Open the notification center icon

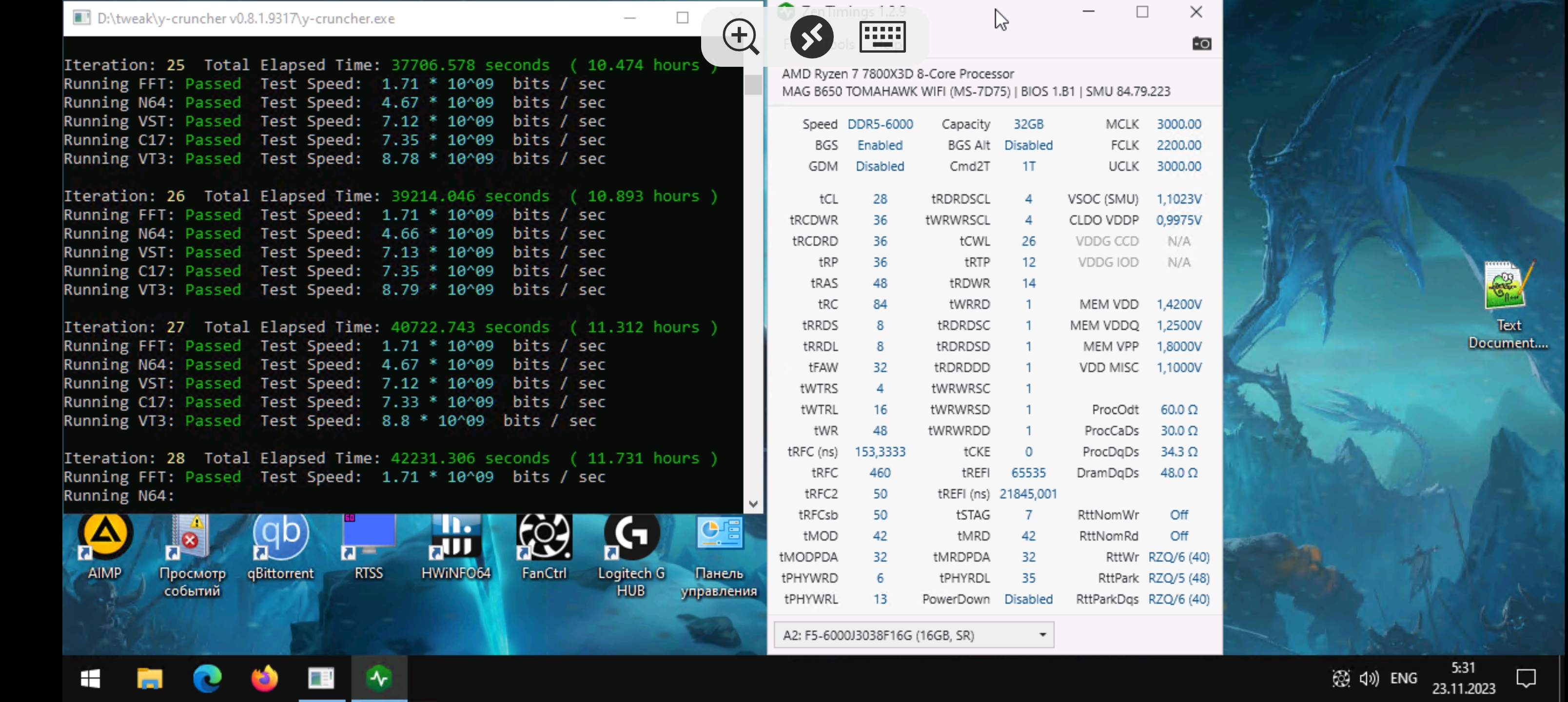coord(1526,678)
